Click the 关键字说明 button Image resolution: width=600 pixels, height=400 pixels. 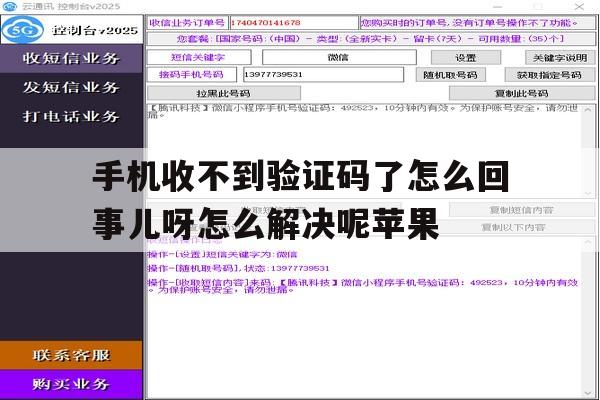pyautogui.click(x=560, y=58)
